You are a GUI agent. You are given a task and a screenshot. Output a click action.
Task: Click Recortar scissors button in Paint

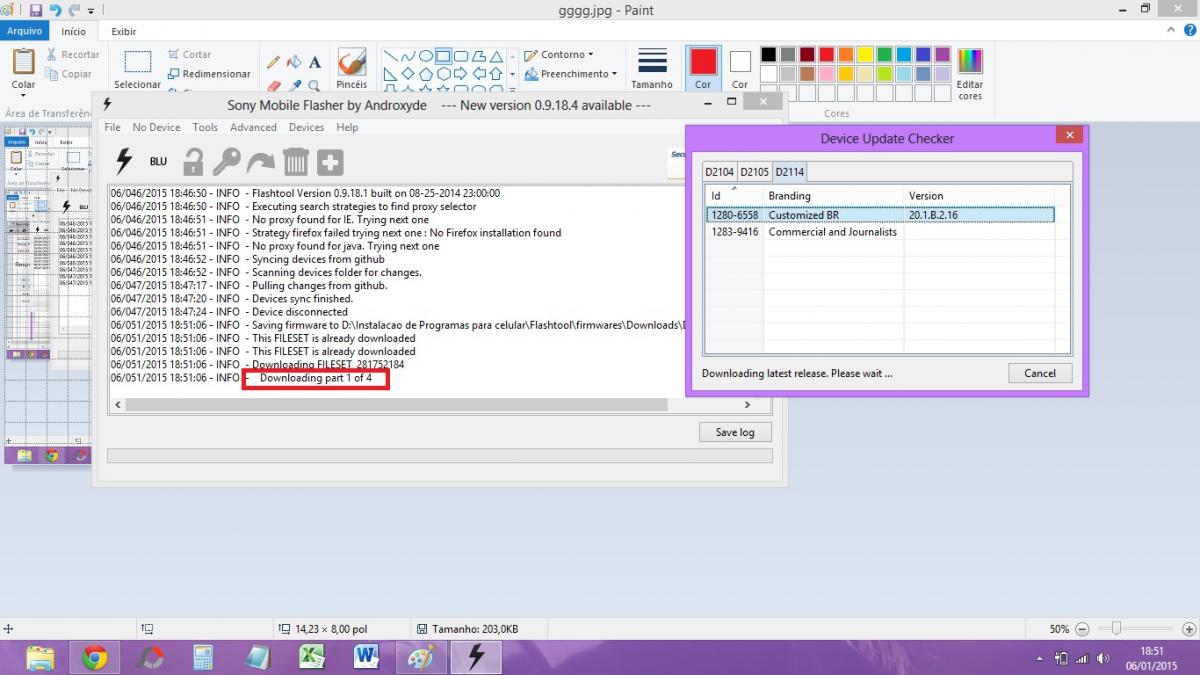[72, 55]
